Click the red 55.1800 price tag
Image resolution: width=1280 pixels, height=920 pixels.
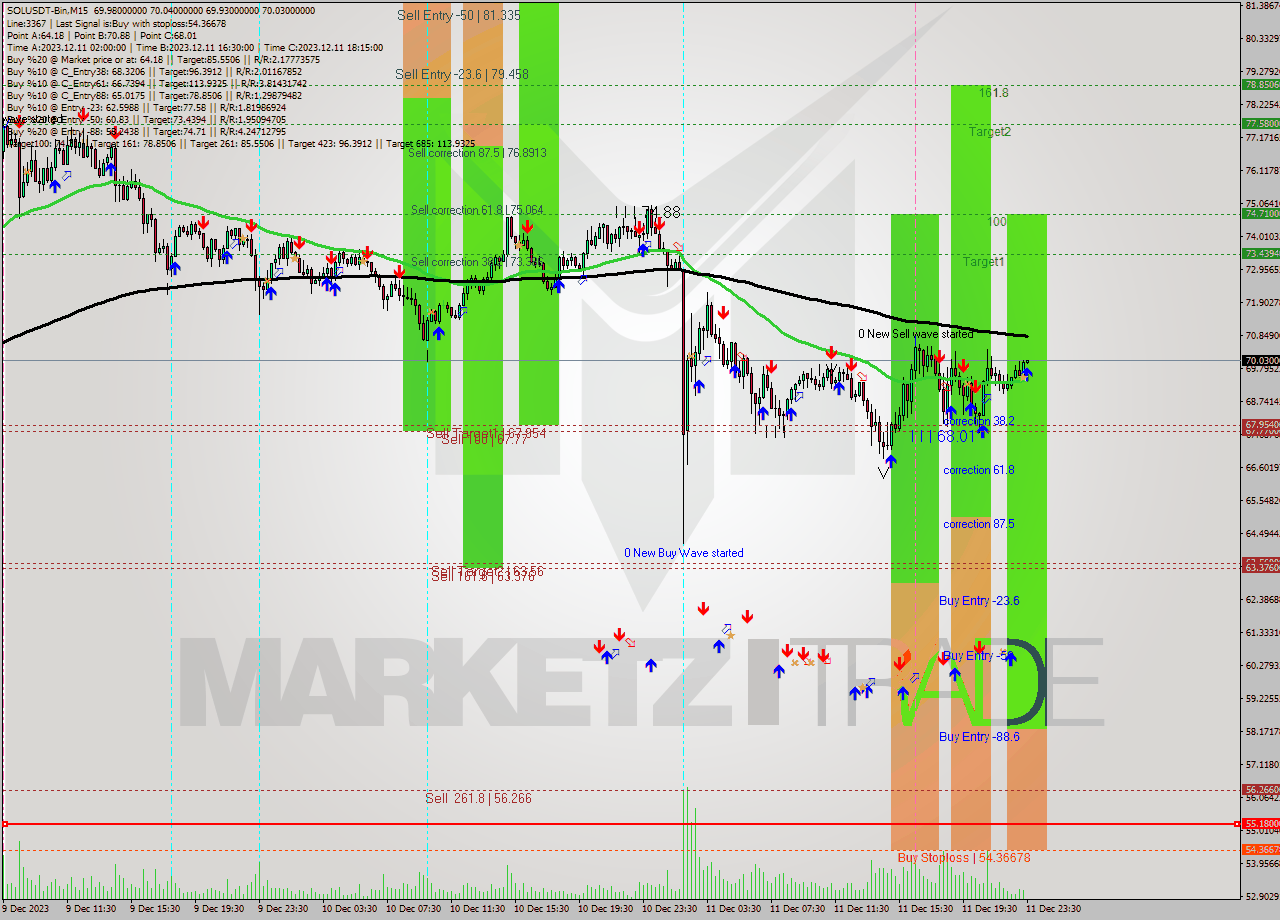1260,824
